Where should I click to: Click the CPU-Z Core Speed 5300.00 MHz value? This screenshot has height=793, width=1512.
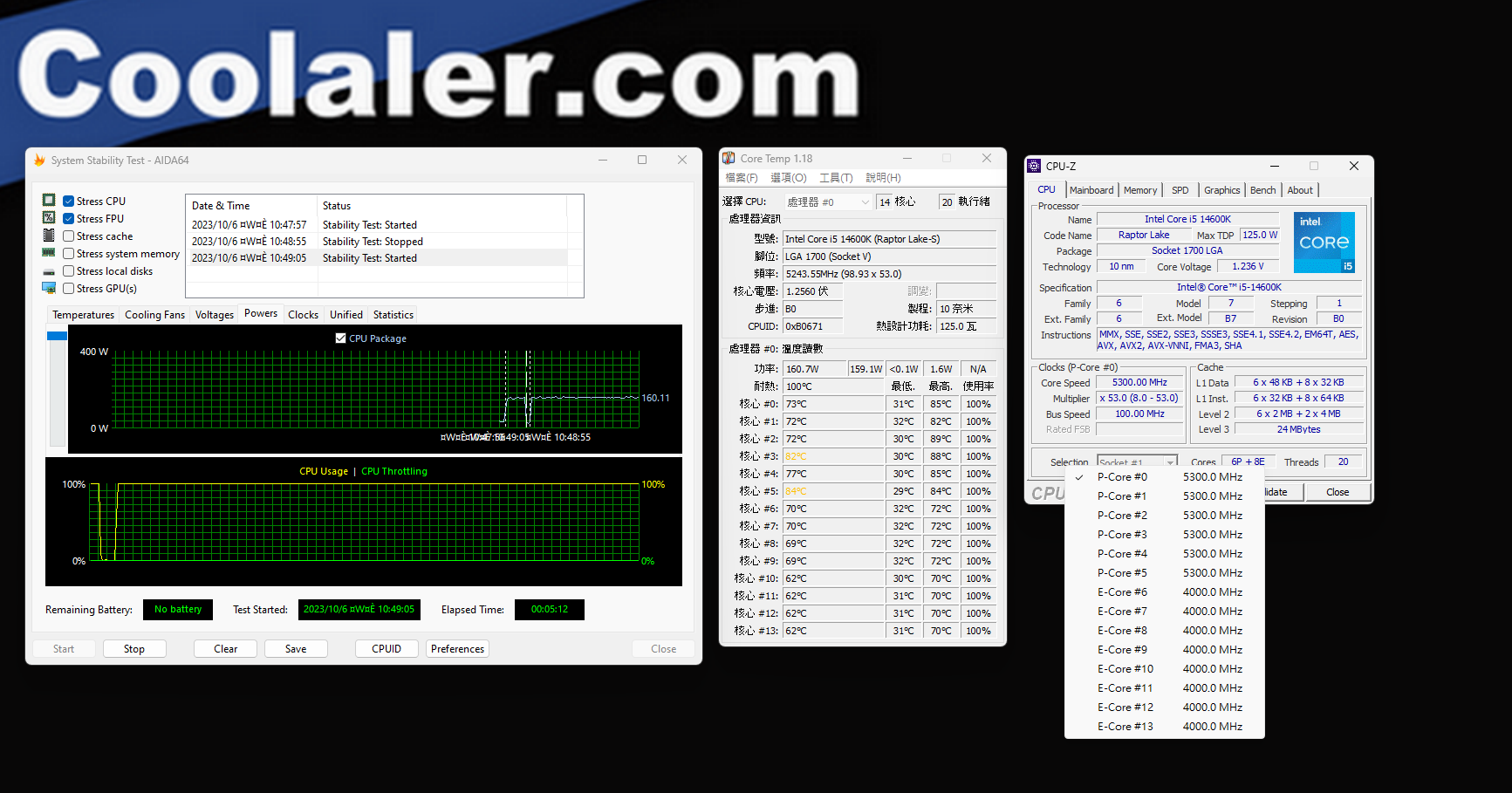[x=1139, y=382]
